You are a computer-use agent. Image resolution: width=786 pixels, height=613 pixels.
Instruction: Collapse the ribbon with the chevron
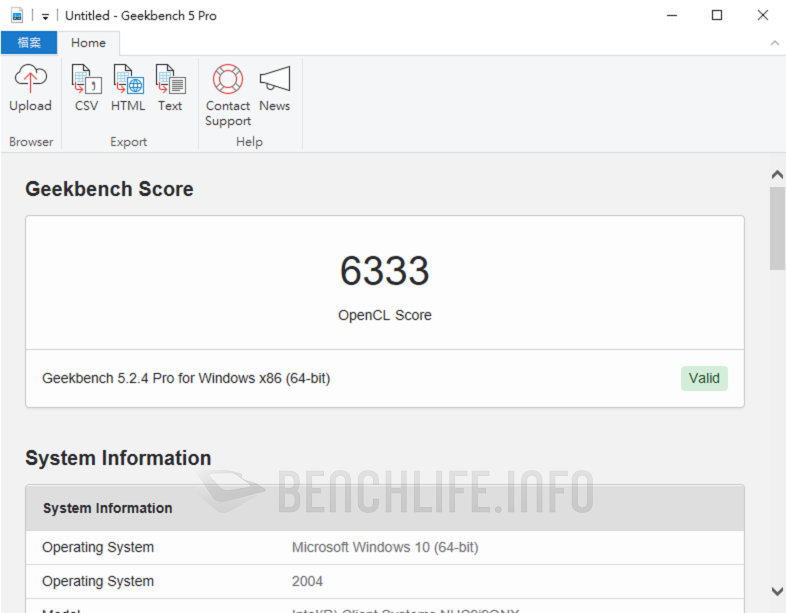pos(774,44)
